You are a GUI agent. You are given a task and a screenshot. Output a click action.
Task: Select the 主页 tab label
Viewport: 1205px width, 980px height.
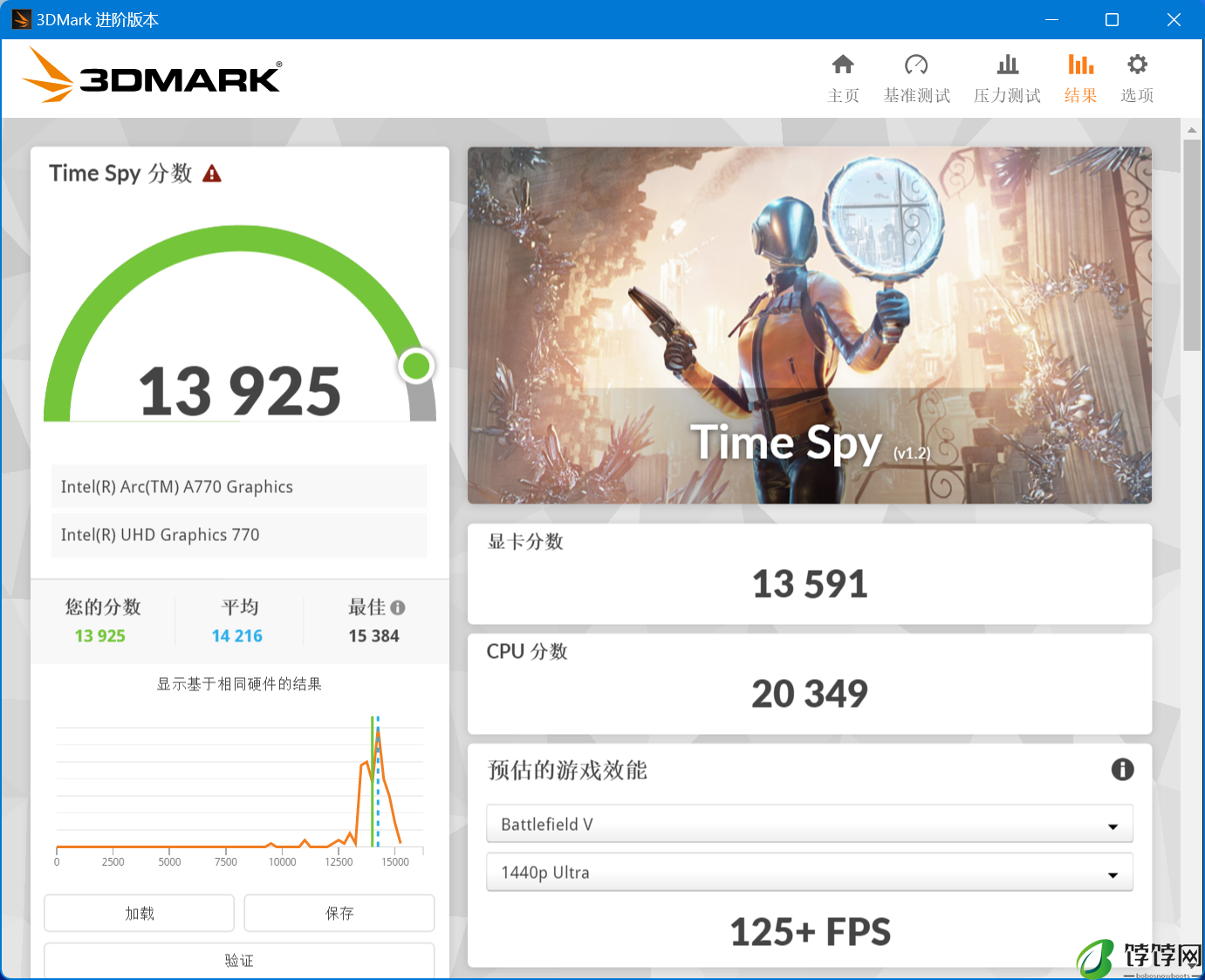tap(844, 95)
